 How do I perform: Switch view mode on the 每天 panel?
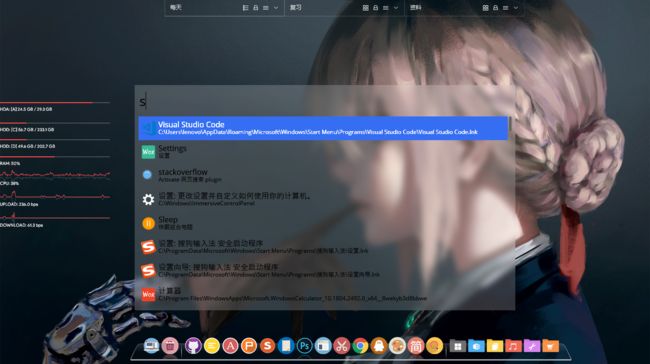pos(245,8)
